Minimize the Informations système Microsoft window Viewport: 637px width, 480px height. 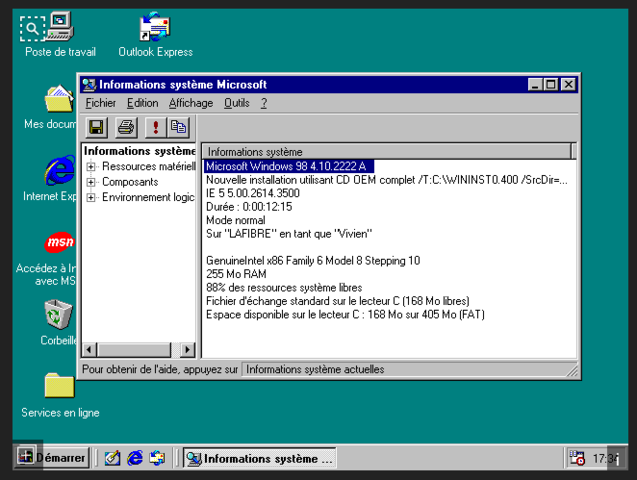[535, 84]
